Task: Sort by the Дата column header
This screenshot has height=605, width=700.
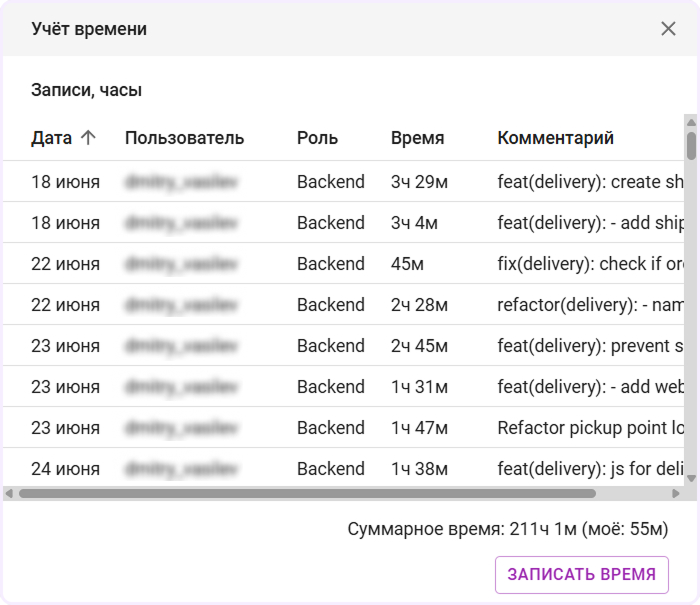Action: pyautogui.click(x=51, y=138)
